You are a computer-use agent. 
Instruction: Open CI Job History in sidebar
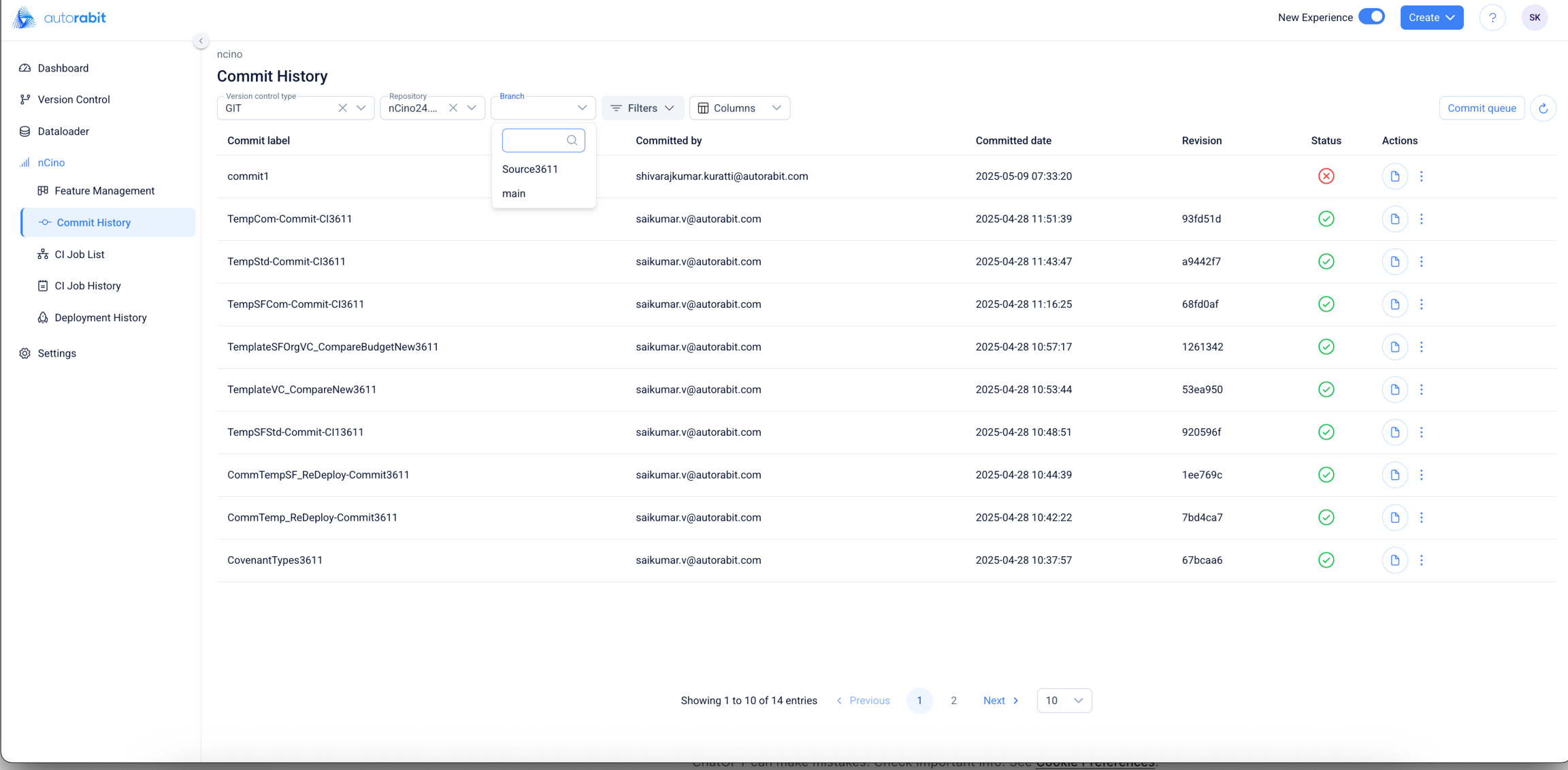88,286
